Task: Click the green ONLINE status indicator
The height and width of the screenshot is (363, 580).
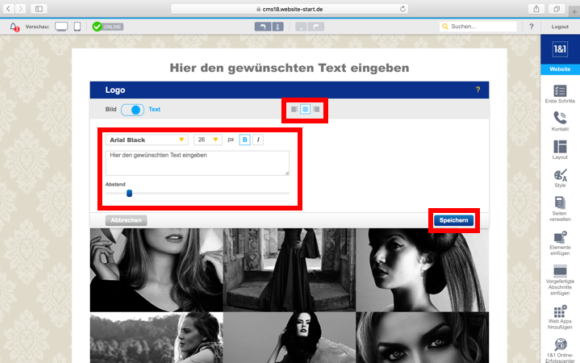Action: click(108, 27)
